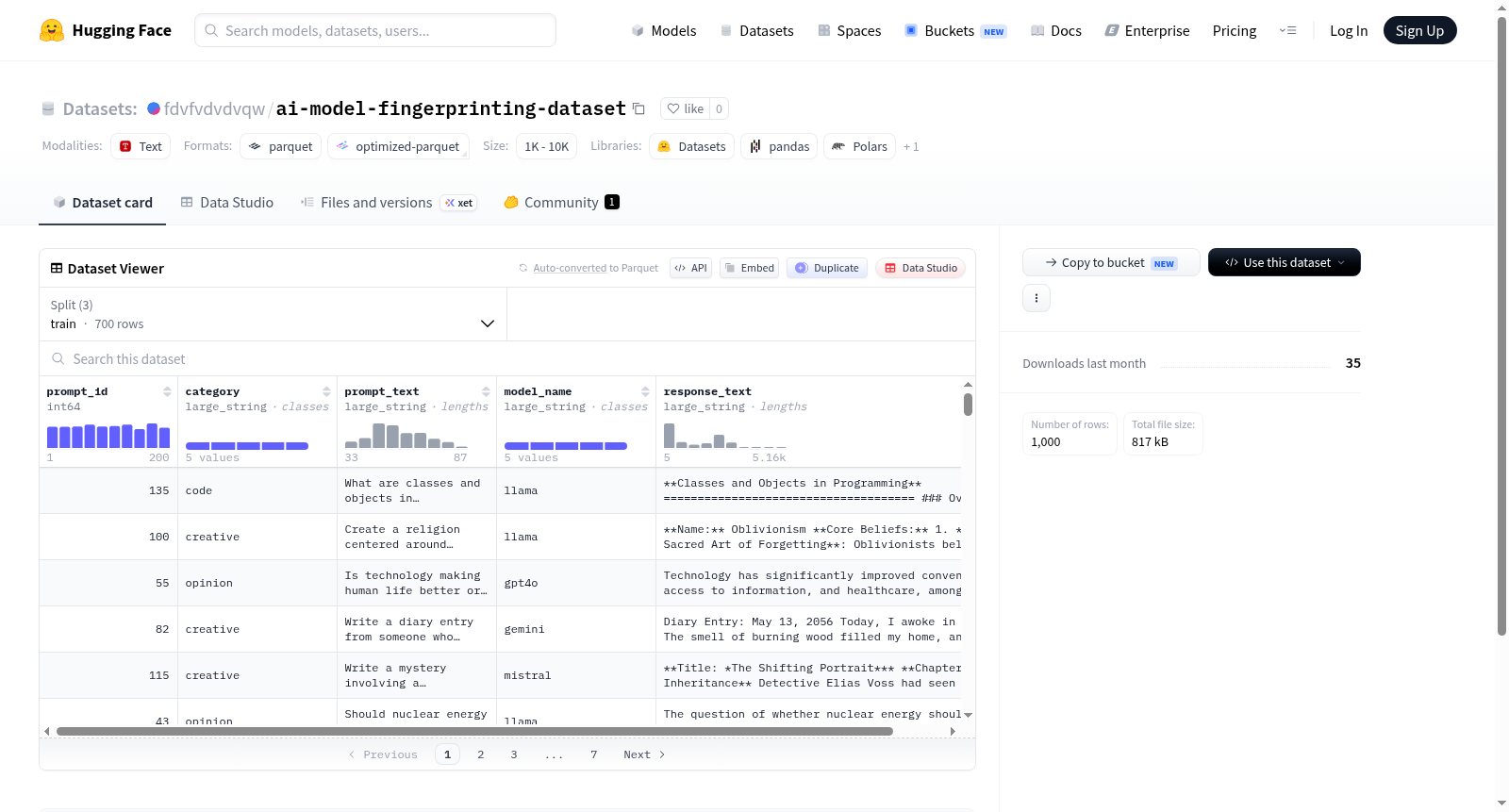1509x812 pixels.
Task: Open the Community tab
Action: pos(561,202)
